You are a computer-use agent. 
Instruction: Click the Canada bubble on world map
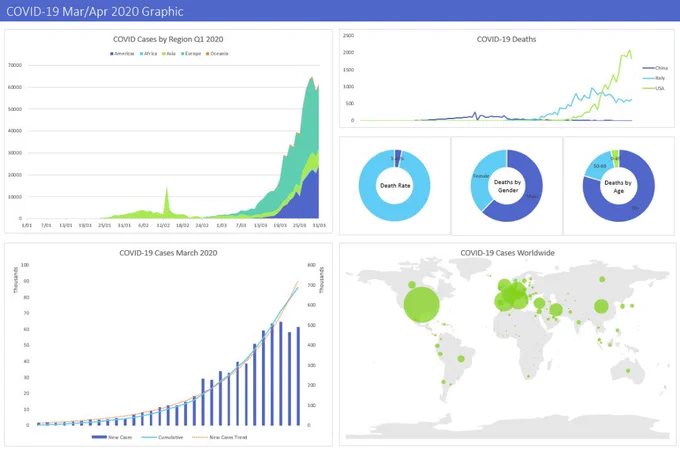412,285
